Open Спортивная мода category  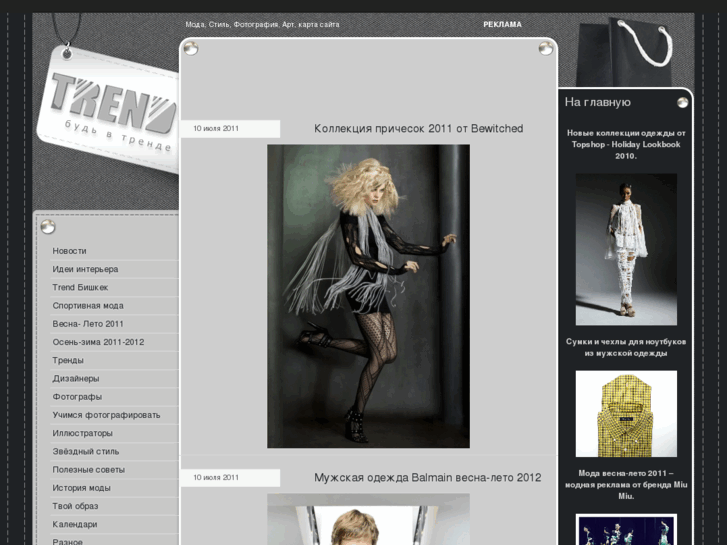[88, 306]
